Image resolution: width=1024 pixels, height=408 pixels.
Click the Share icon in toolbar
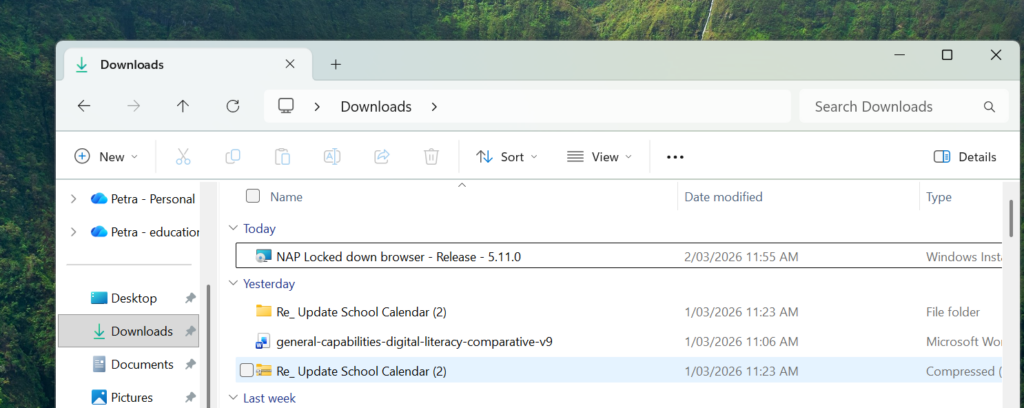[381, 156]
